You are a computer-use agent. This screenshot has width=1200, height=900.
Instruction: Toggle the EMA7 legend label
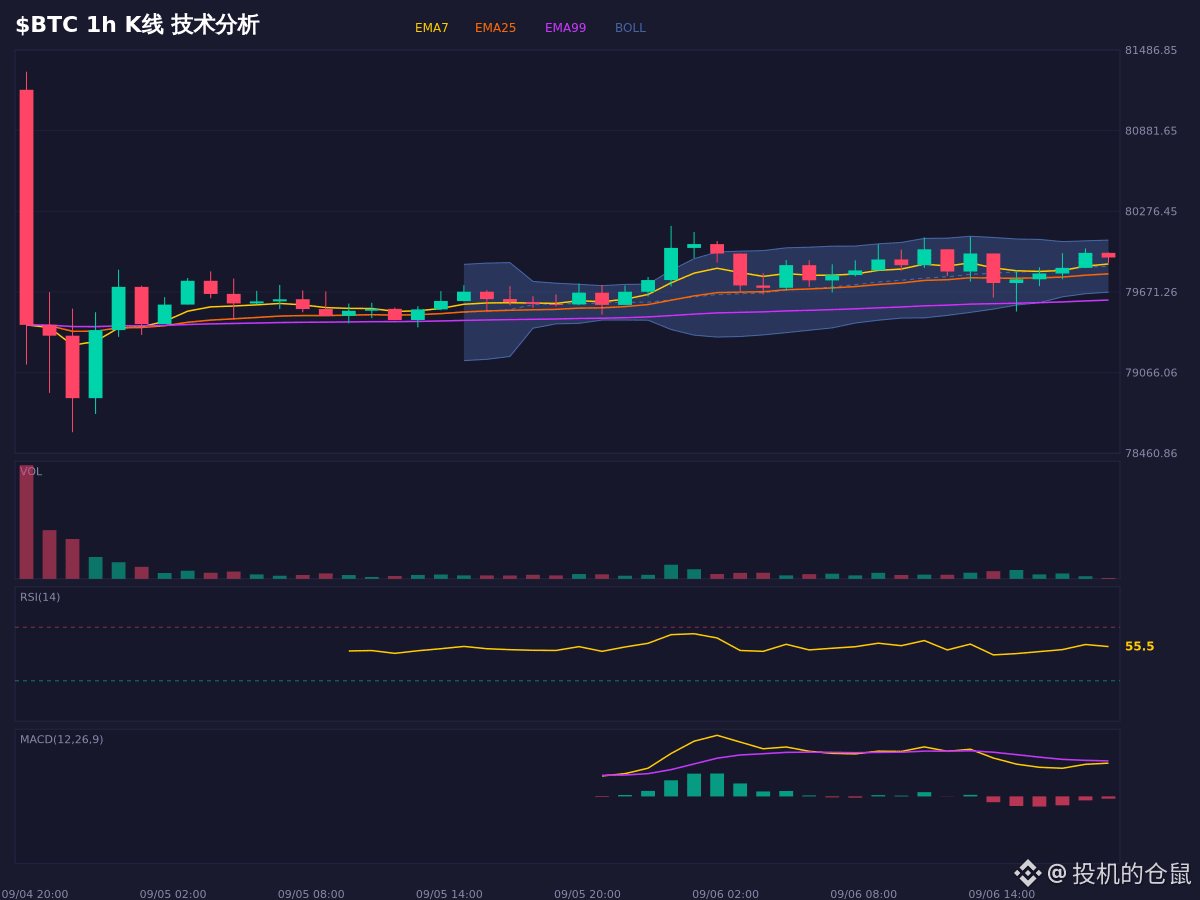pyautogui.click(x=432, y=28)
